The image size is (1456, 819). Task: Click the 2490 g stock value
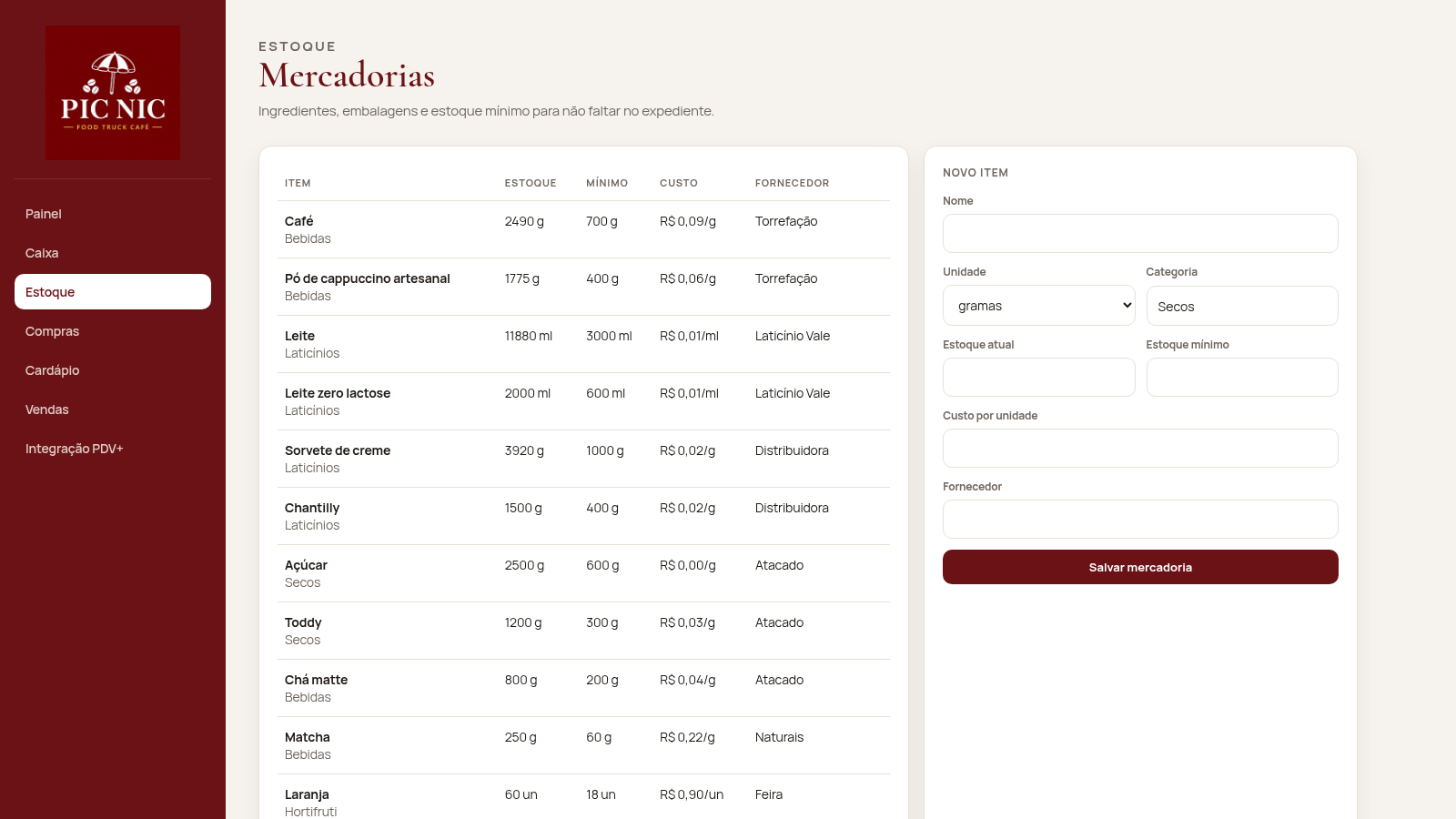pos(524,221)
